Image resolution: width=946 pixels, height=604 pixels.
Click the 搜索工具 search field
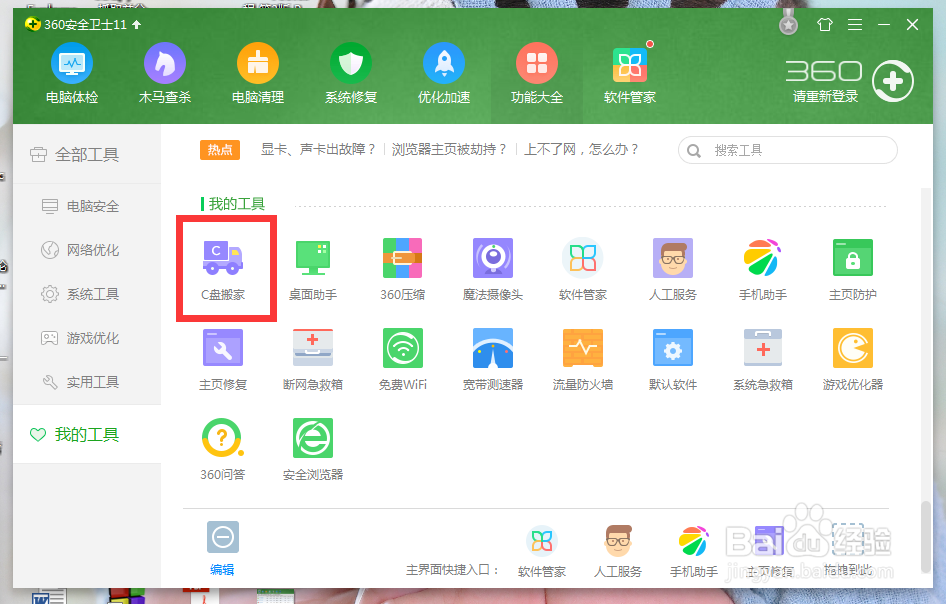[x=787, y=150]
